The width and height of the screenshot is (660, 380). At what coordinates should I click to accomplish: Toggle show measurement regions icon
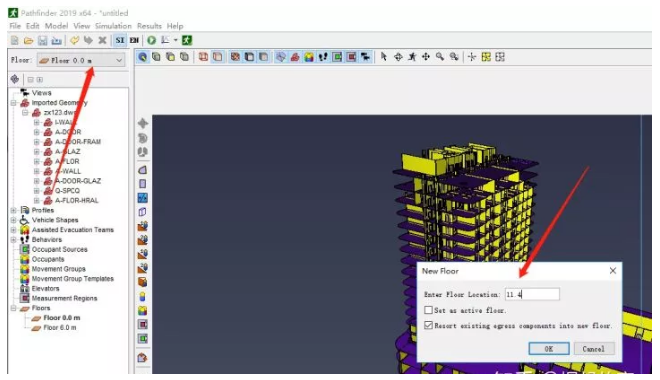coord(351,56)
